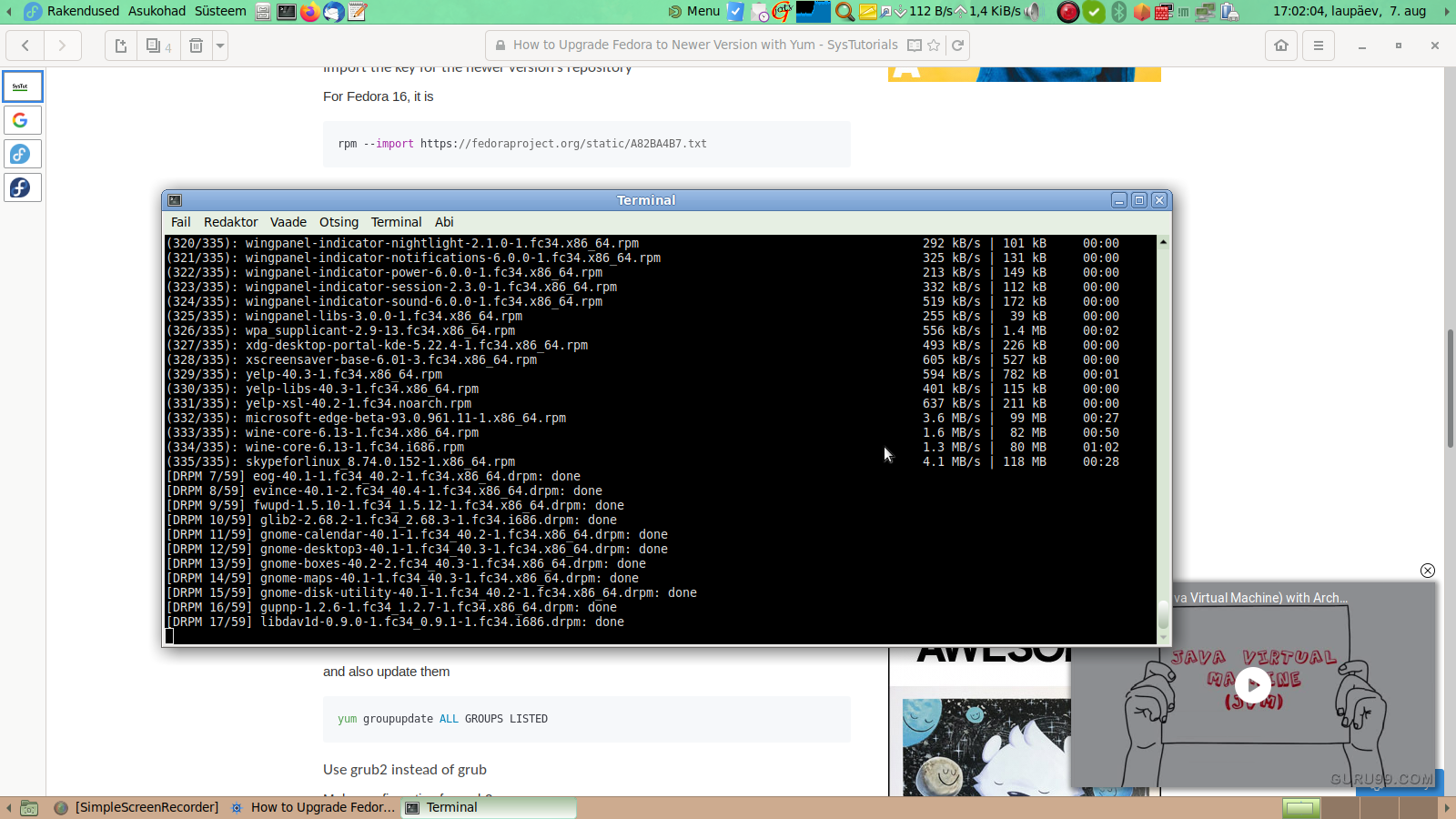Screen dimensions: 1456x819
Task: Open the terminal Vaade menu
Action: pos(288,222)
